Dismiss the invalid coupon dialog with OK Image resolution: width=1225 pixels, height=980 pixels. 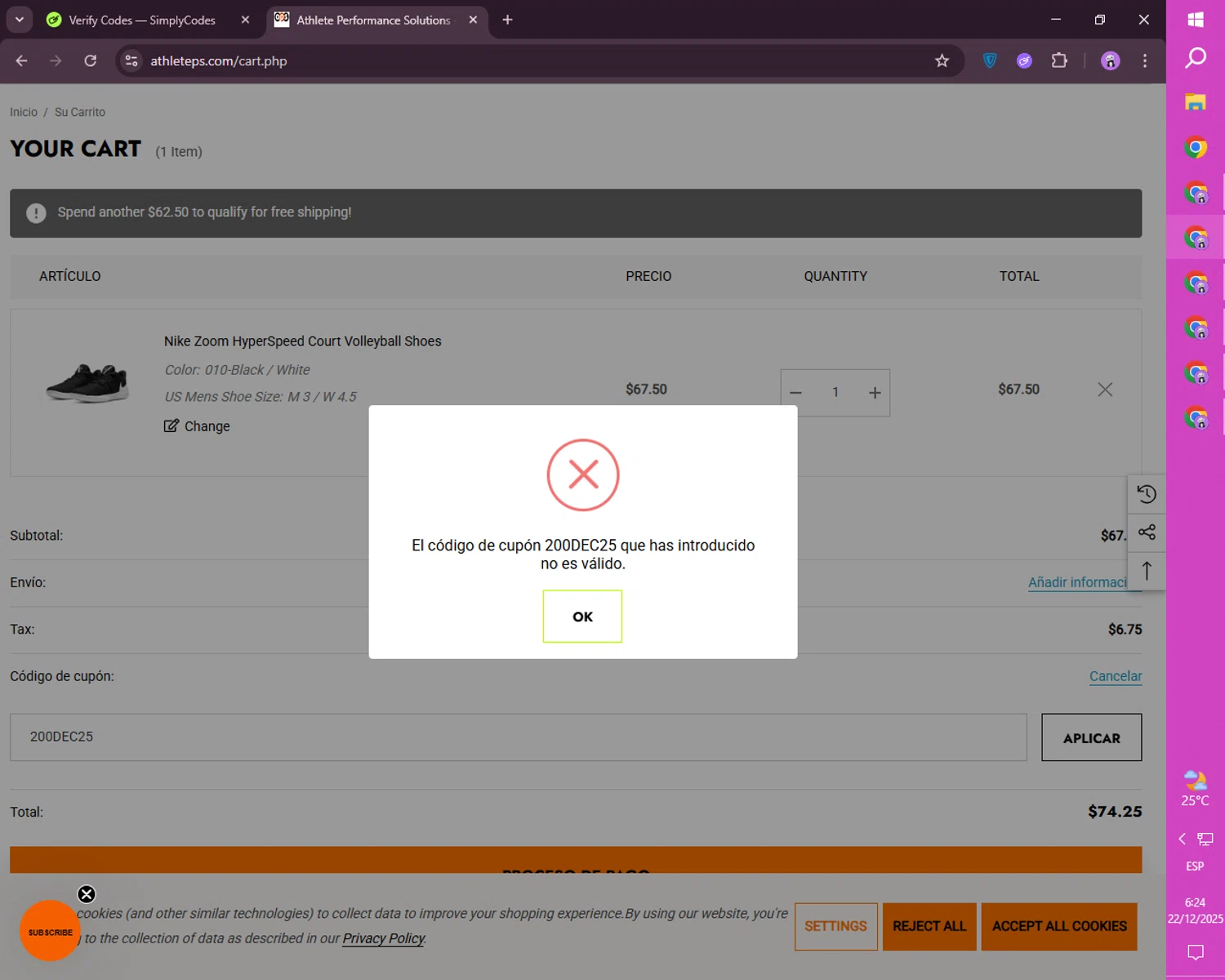pos(582,617)
